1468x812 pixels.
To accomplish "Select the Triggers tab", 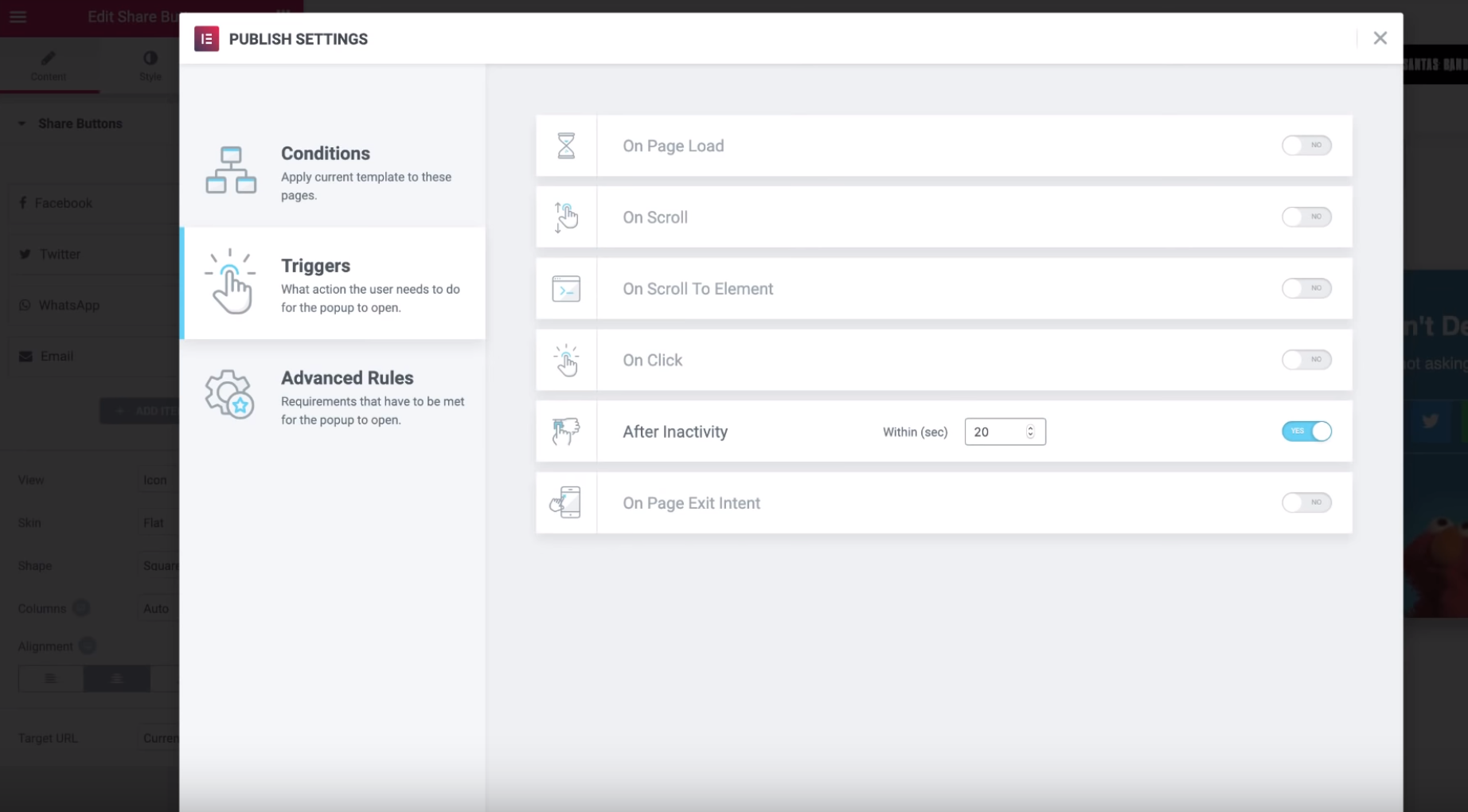I will tap(333, 284).
